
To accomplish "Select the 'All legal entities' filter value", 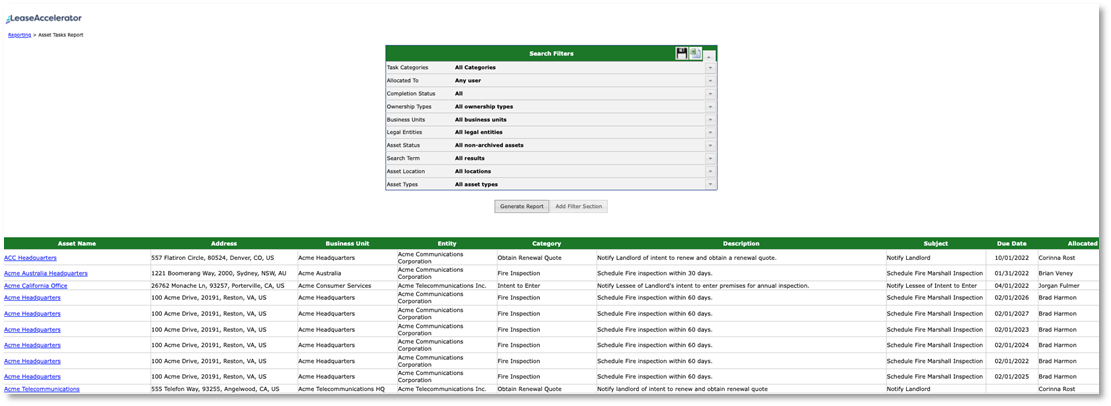I will pyautogui.click(x=479, y=132).
